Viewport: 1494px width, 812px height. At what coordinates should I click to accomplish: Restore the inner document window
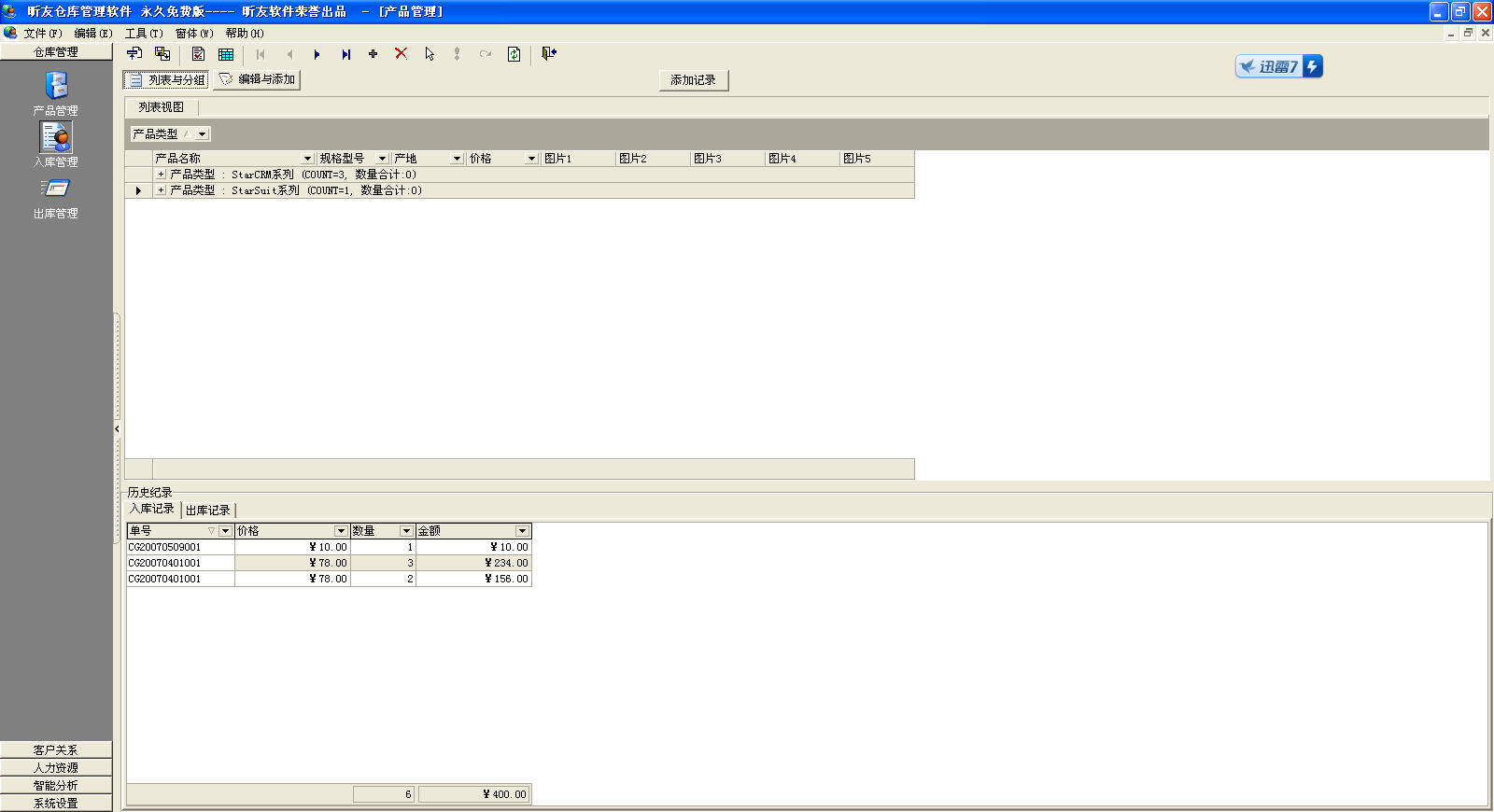(x=1468, y=33)
